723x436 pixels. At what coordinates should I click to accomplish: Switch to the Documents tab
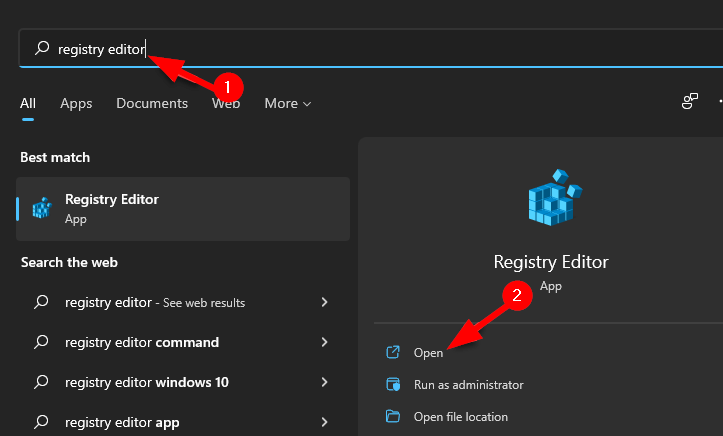click(x=152, y=103)
